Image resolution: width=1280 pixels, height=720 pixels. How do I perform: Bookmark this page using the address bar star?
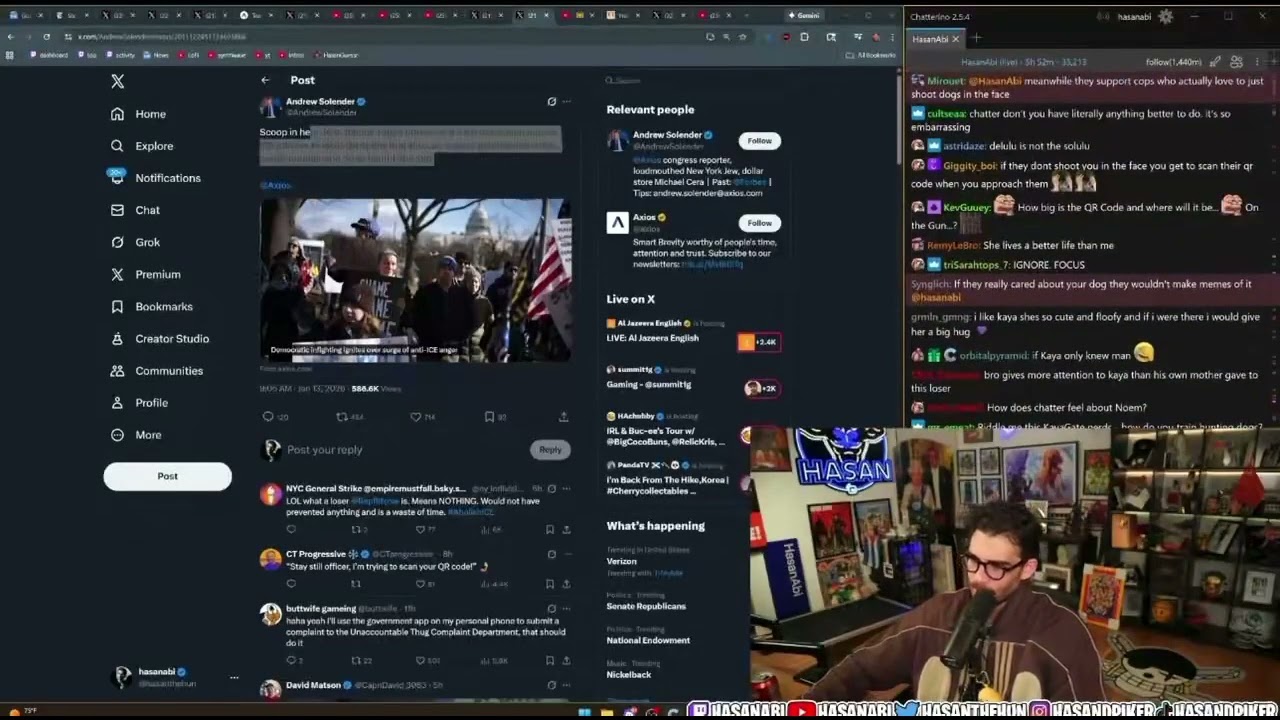tap(742, 37)
